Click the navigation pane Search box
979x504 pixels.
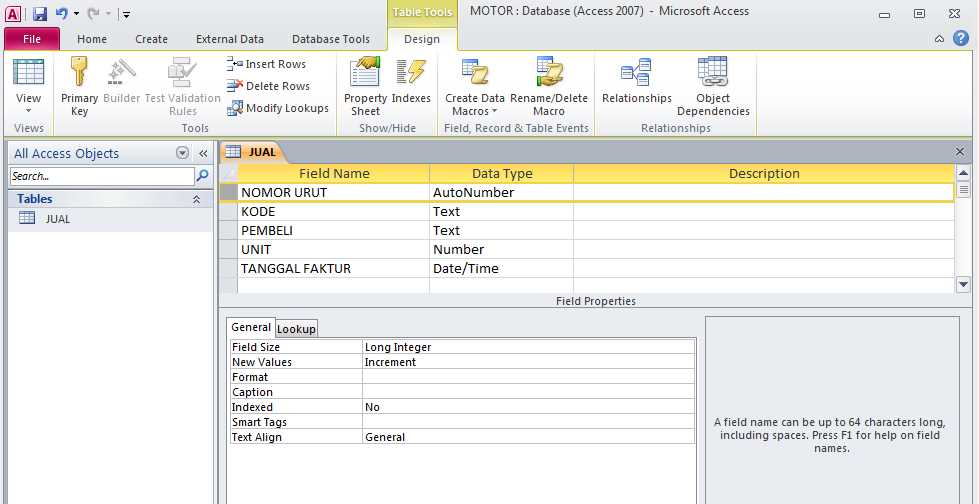pyautogui.click(x=102, y=176)
